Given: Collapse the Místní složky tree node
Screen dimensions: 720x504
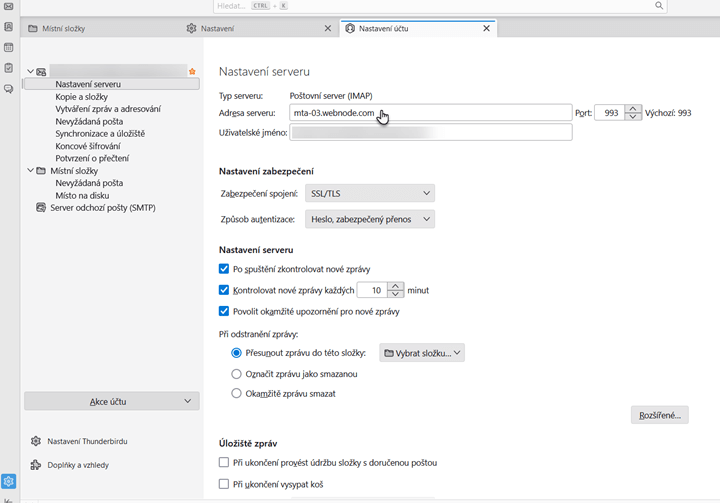Looking at the screenshot, I should pos(30,171).
